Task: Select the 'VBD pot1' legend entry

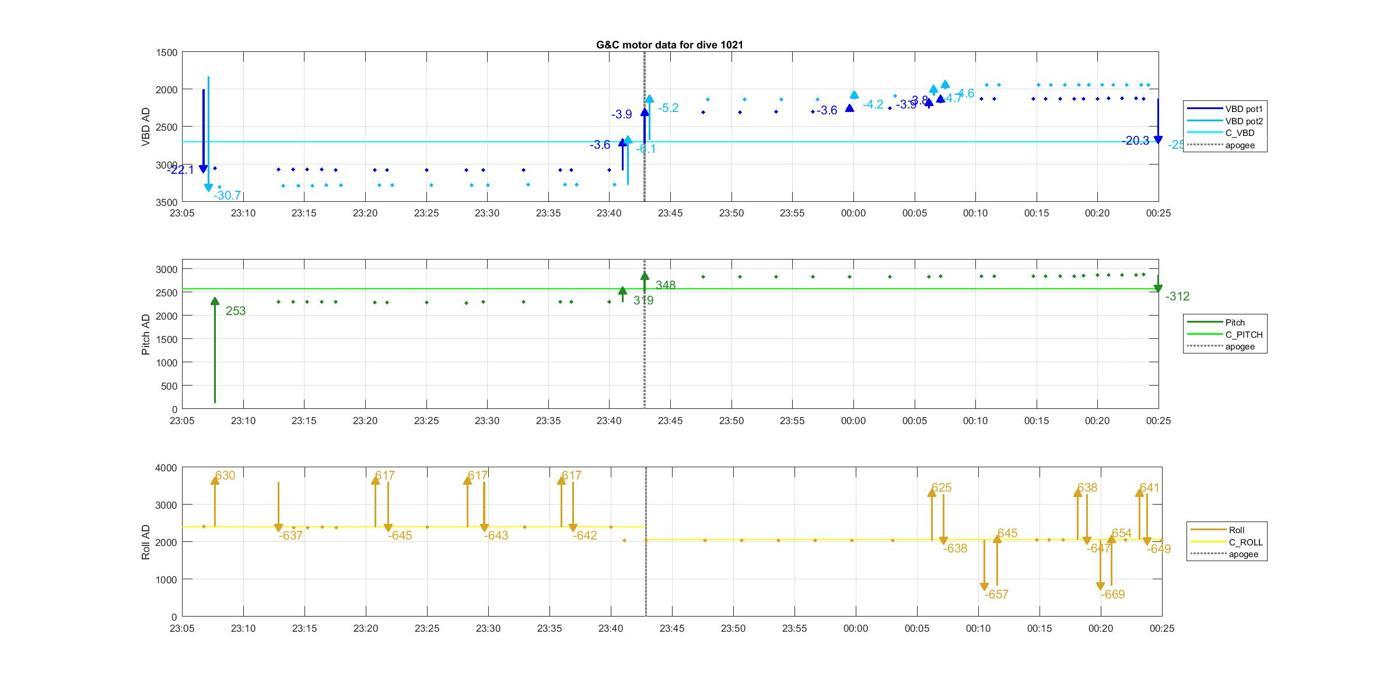Action: click(1227, 109)
